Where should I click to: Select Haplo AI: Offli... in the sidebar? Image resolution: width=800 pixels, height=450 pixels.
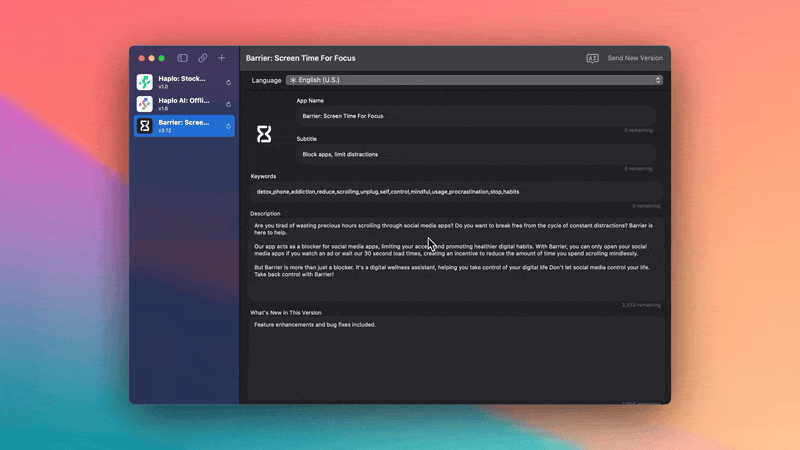(x=184, y=104)
